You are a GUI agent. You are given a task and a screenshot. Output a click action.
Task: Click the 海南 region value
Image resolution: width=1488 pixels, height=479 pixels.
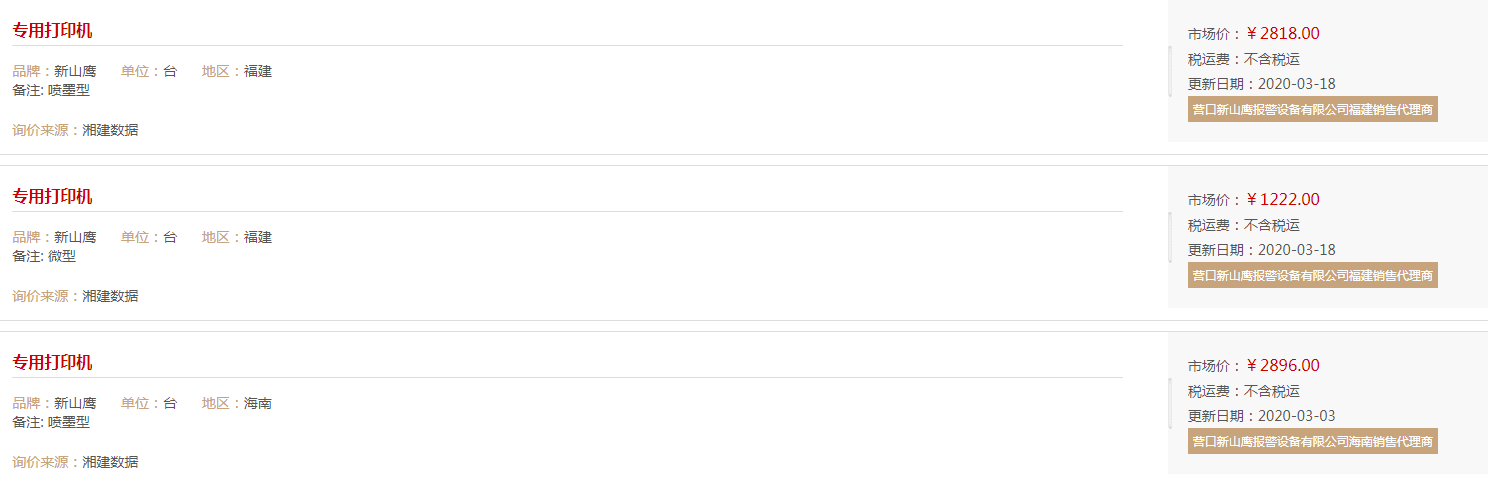(x=258, y=404)
